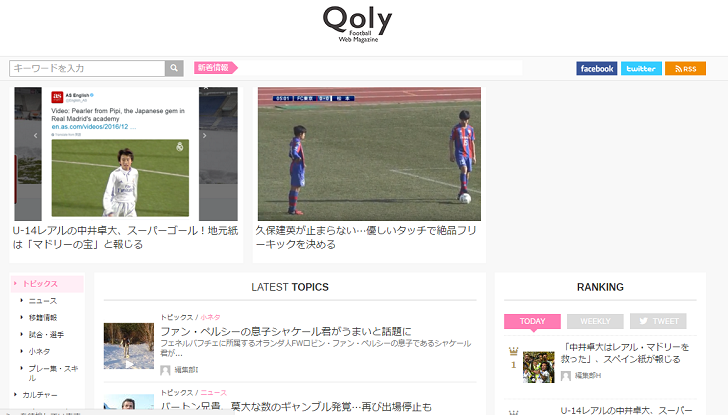
Task: Select 移籍情報 in the sidebar menu
Action: point(43,318)
